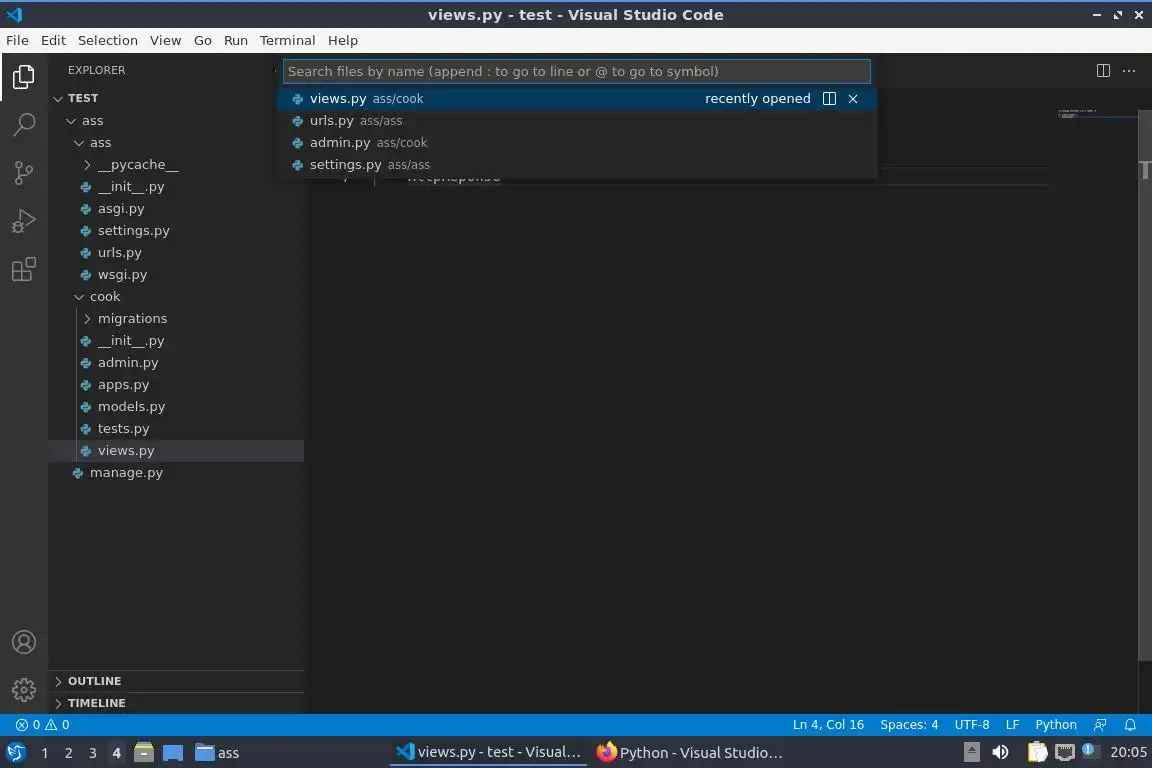Viewport: 1152px width, 768px height.
Task: Remove views.py from recently opened
Action: tap(853, 98)
